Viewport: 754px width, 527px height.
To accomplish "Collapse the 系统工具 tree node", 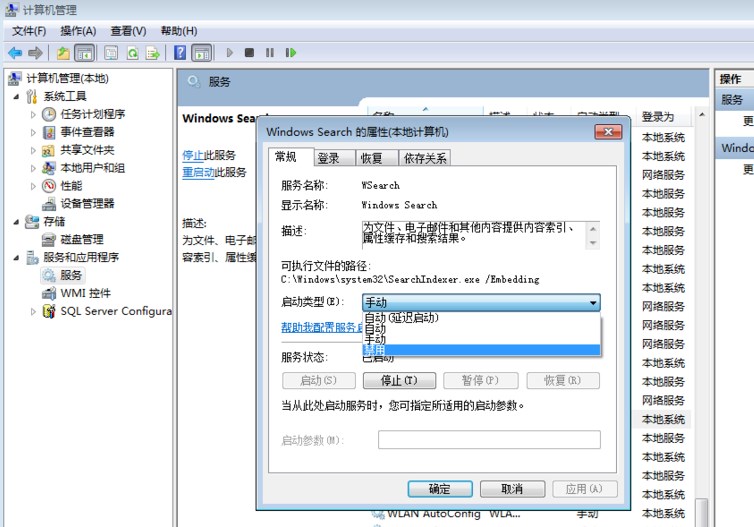I will [16, 97].
